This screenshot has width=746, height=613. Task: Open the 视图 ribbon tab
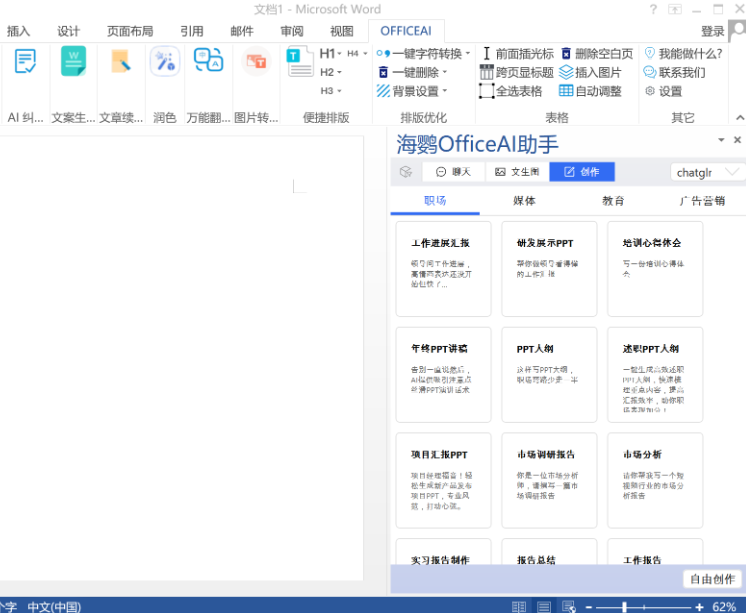coord(342,31)
